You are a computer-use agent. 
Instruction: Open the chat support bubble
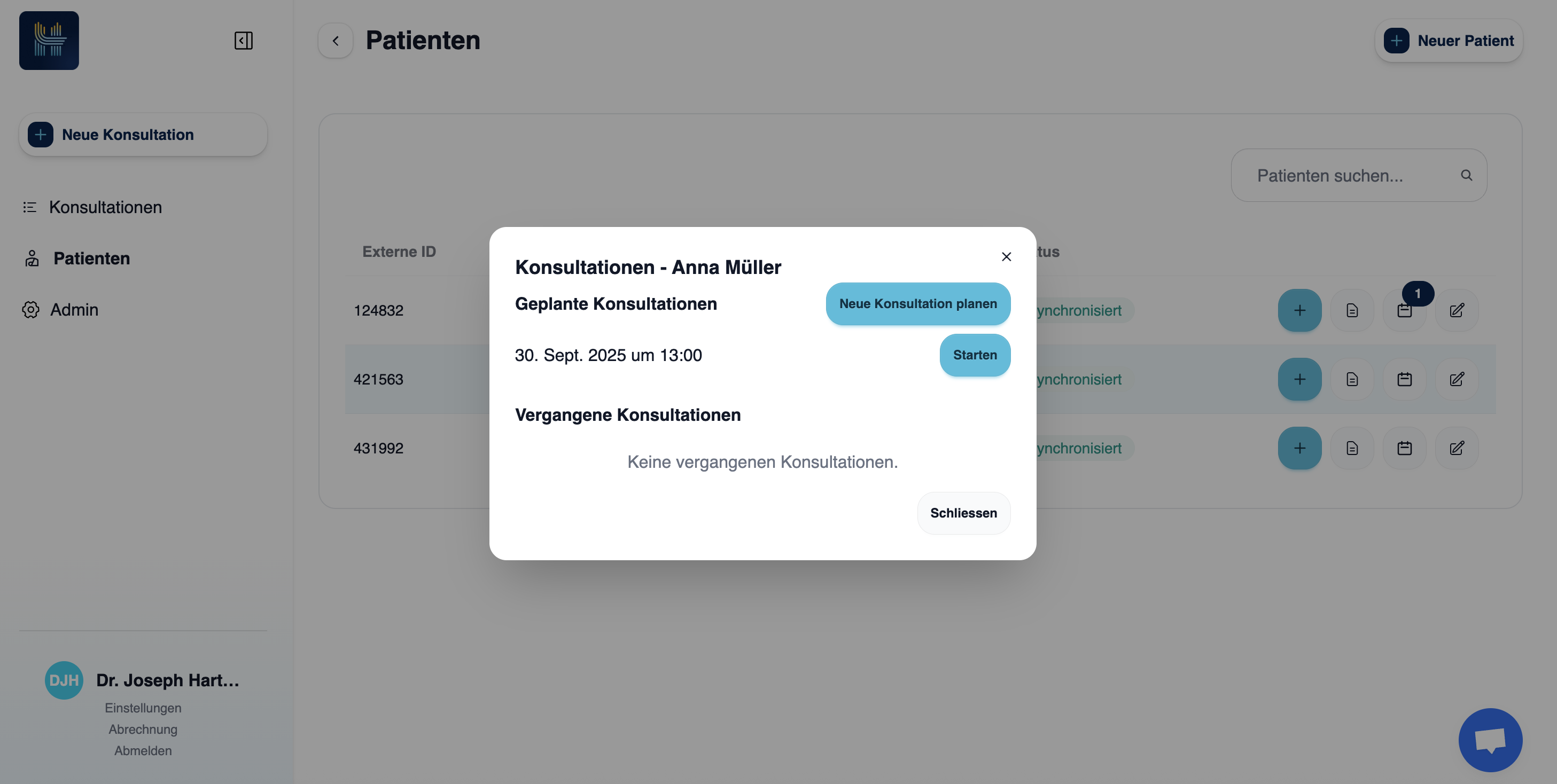[1490, 739]
